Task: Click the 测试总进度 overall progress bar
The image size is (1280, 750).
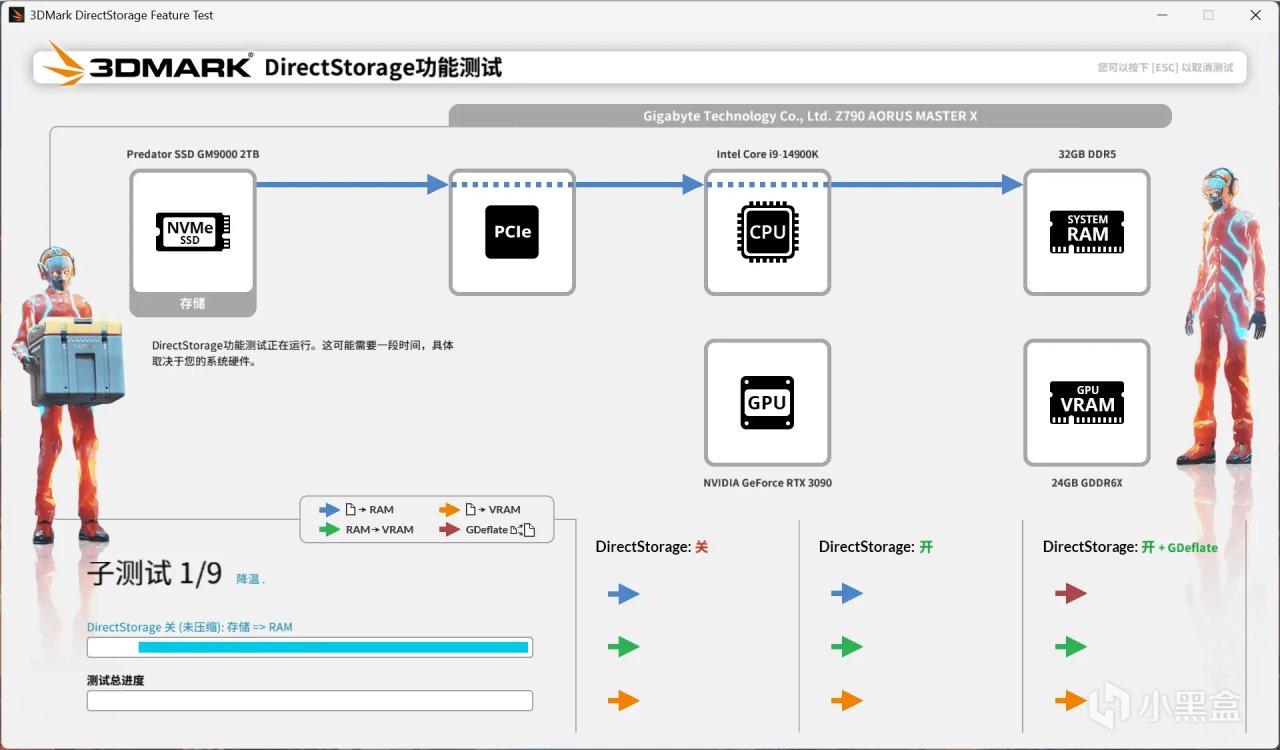Action: pos(310,700)
